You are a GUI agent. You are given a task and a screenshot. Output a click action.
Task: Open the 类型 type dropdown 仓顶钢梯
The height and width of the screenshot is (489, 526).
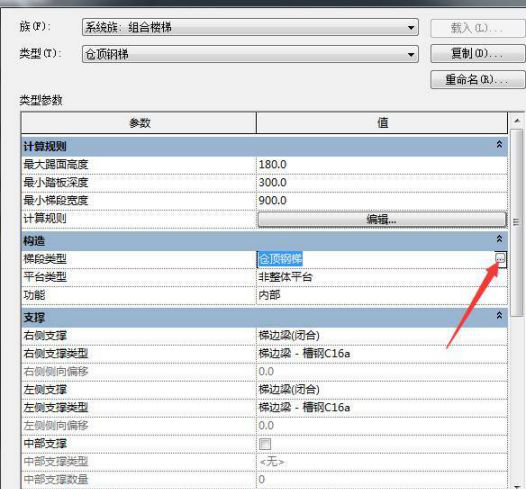pos(250,54)
